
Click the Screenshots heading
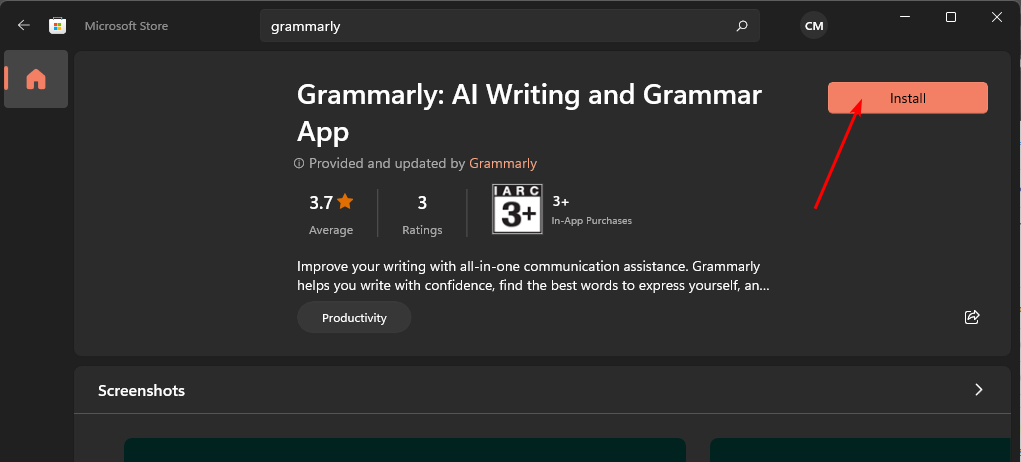(x=141, y=390)
